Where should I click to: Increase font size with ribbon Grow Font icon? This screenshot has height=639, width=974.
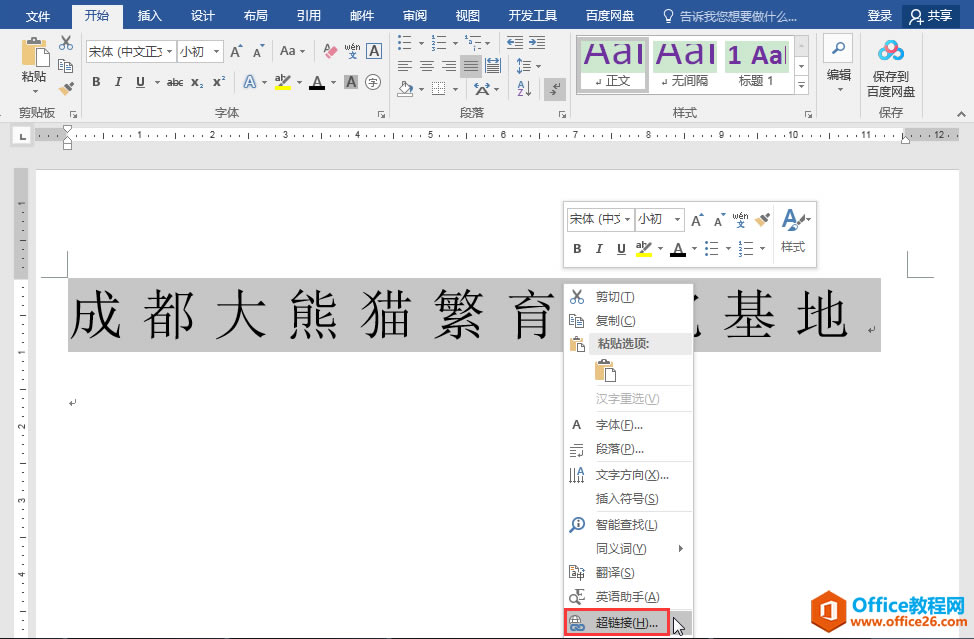pyautogui.click(x=236, y=51)
